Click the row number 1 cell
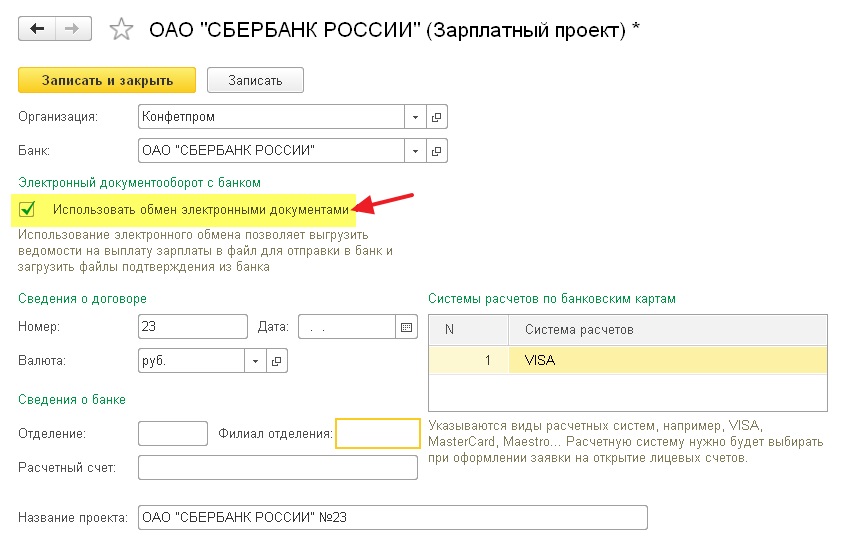The height and width of the screenshot is (555, 867). pos(469,360)
